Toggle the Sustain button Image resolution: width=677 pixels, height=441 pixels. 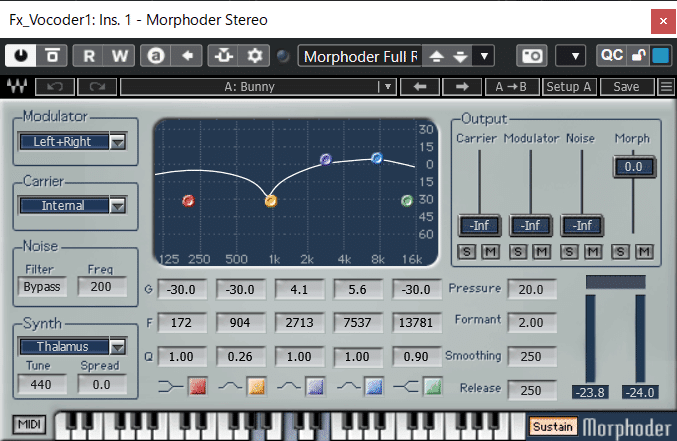[x=553, y=427]
